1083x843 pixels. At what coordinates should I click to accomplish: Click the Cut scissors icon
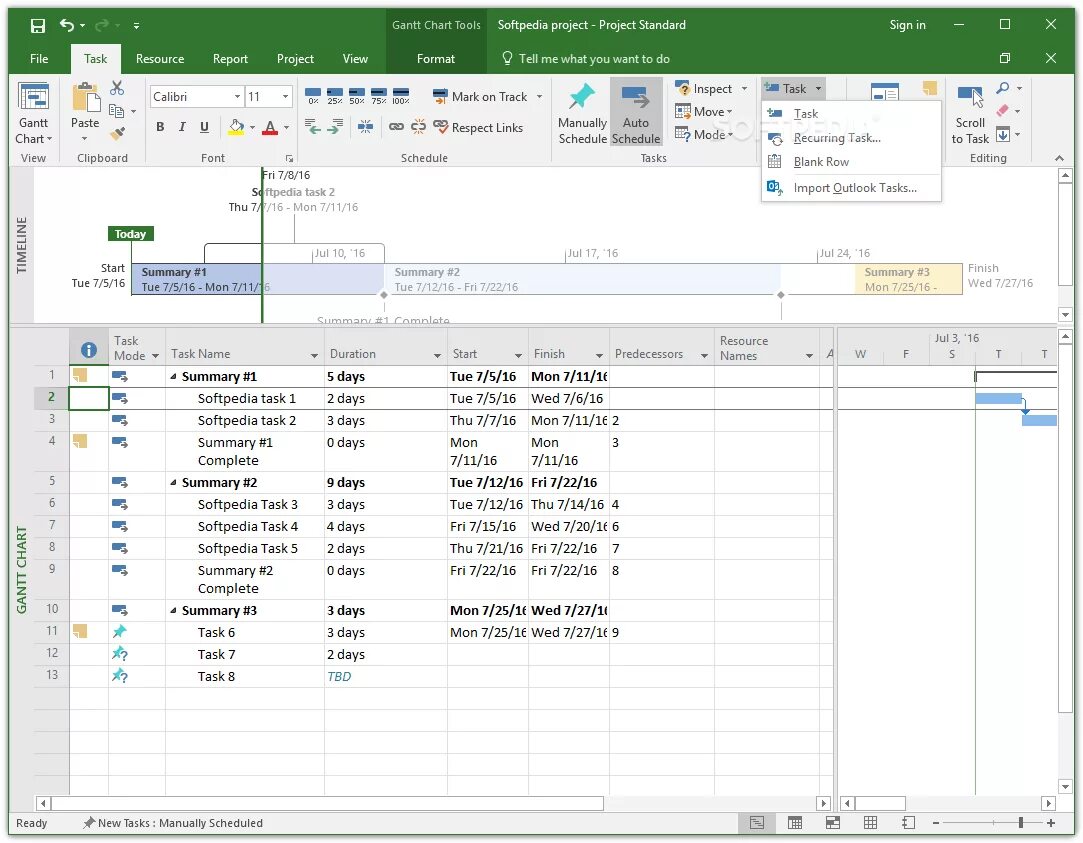117,88
